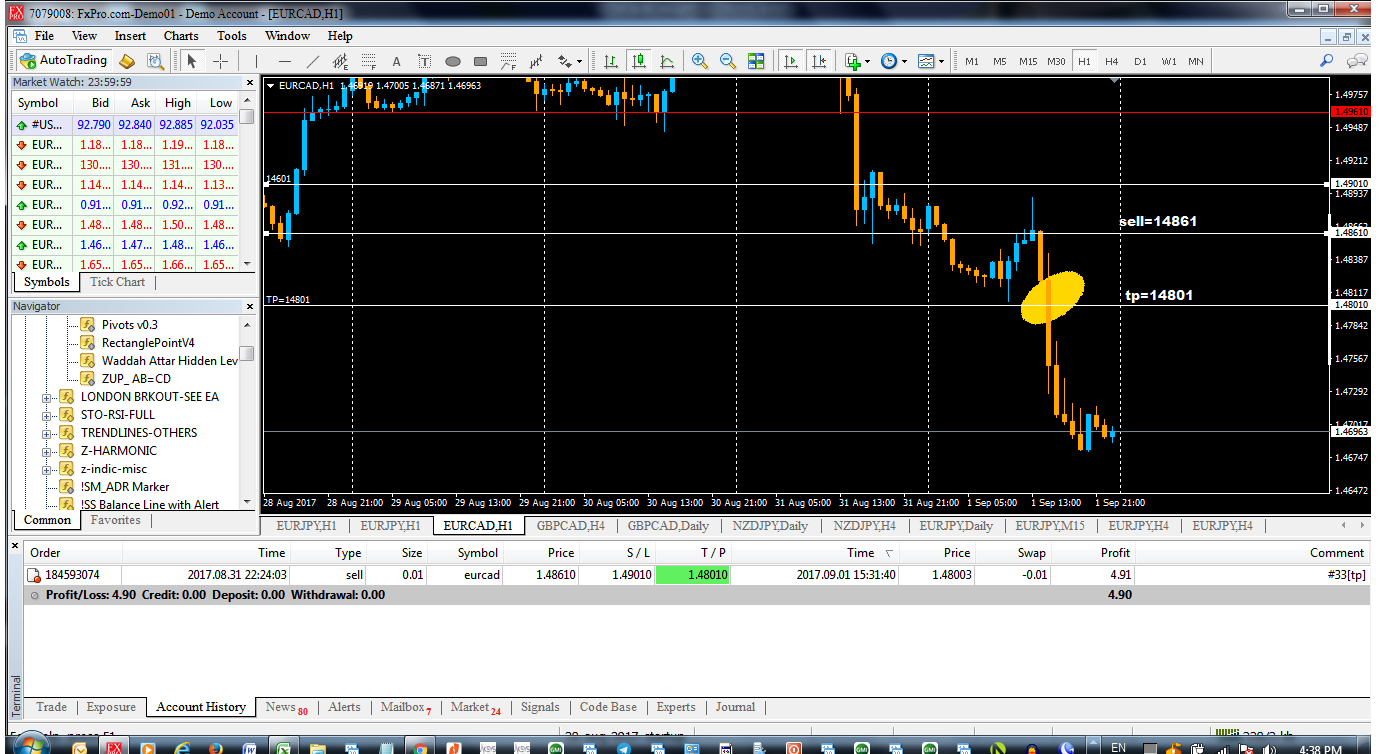
Task: Expand the Z-HARMONIC tree node
Action: pyautogui.click(x=47, y=451)
